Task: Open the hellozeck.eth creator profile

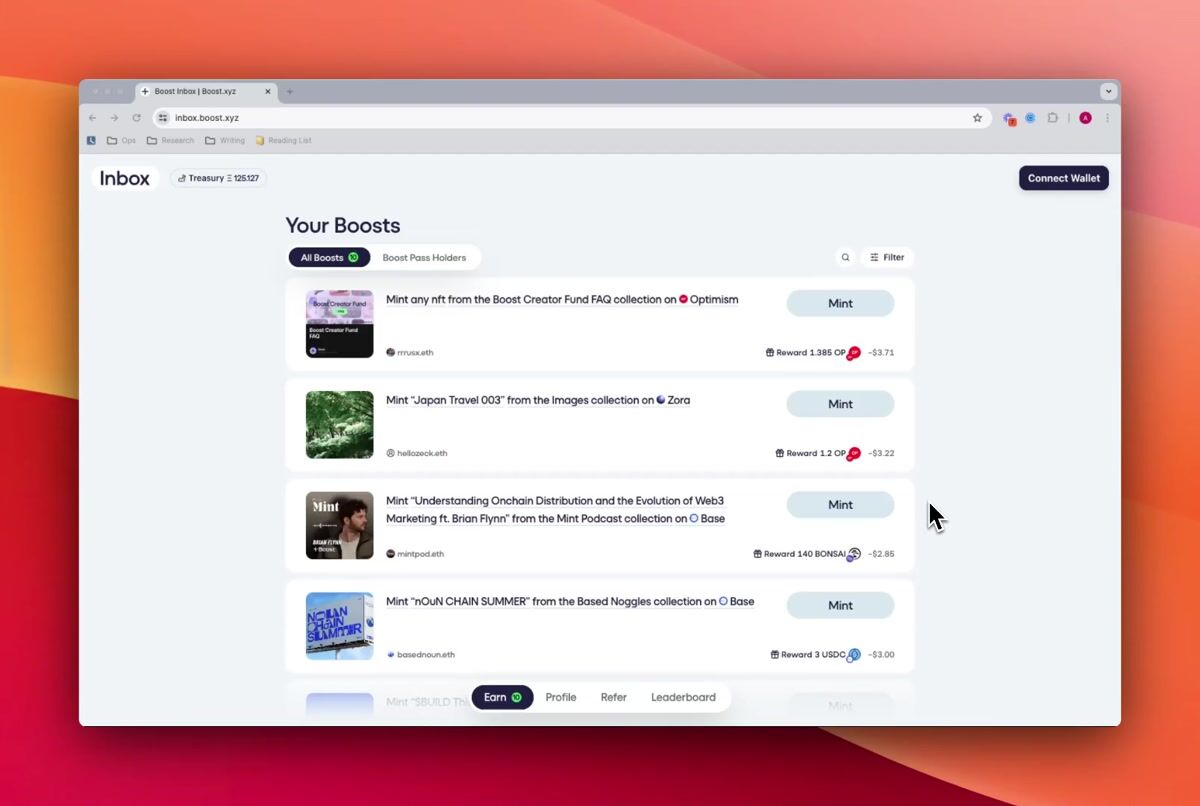Action: pyautogui.click(x=416, y=453)
